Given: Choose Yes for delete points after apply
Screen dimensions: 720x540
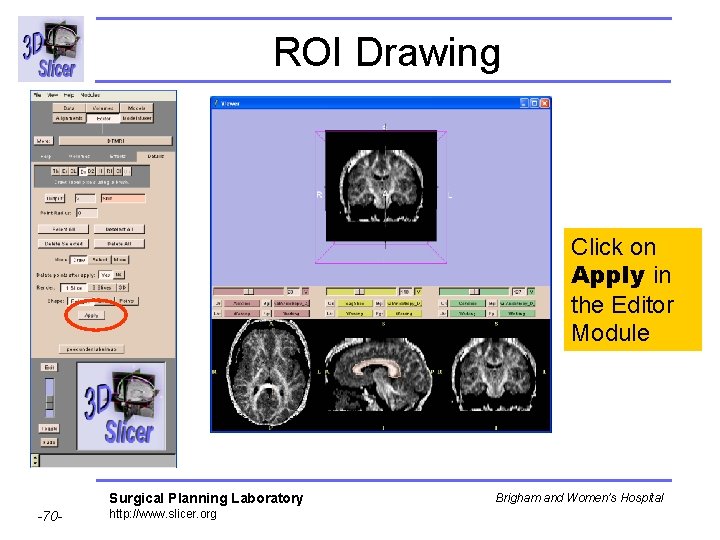Looking at the screenshot, I should [x=105, y=275].
